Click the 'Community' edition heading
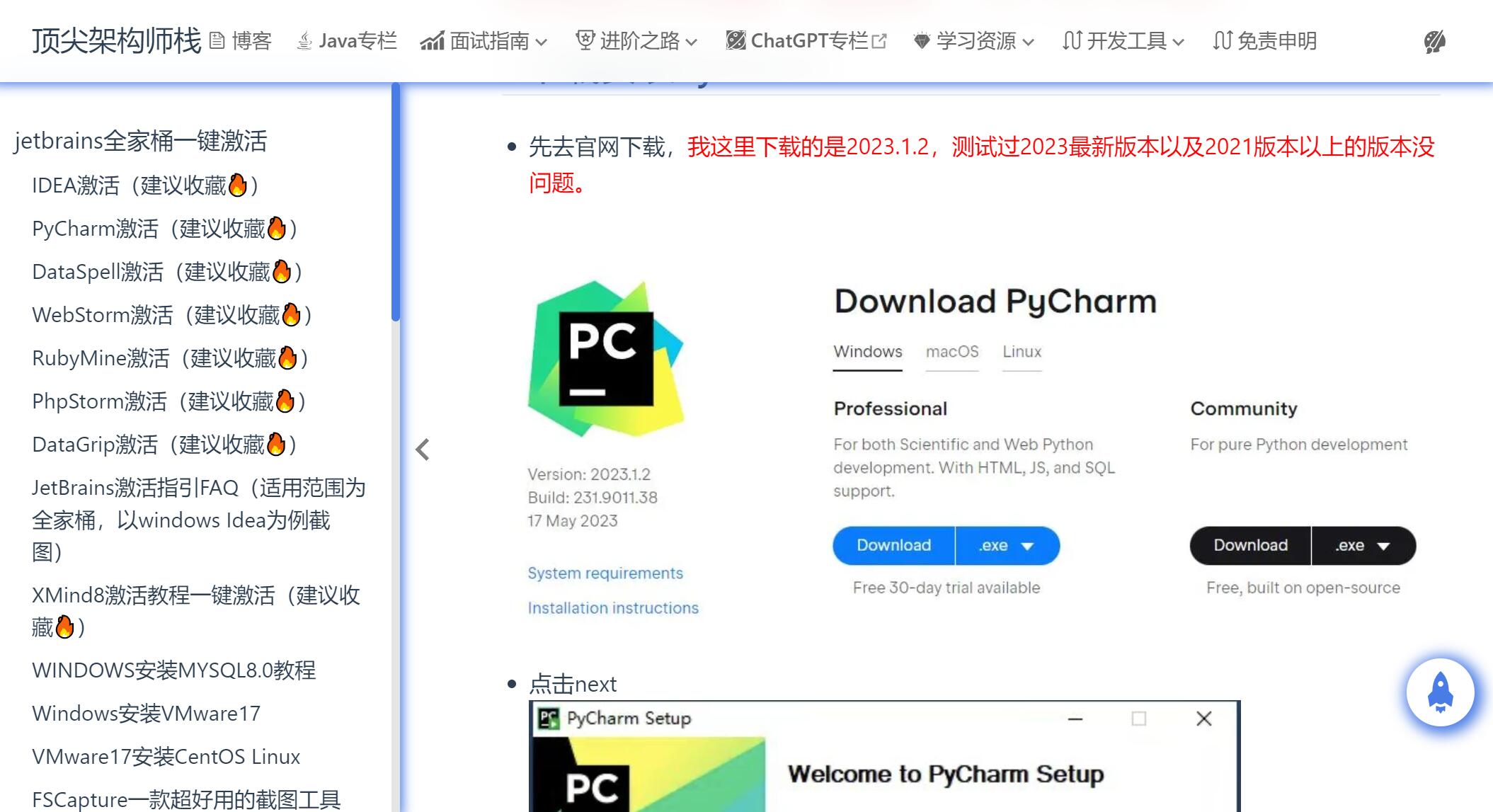 1244,408
